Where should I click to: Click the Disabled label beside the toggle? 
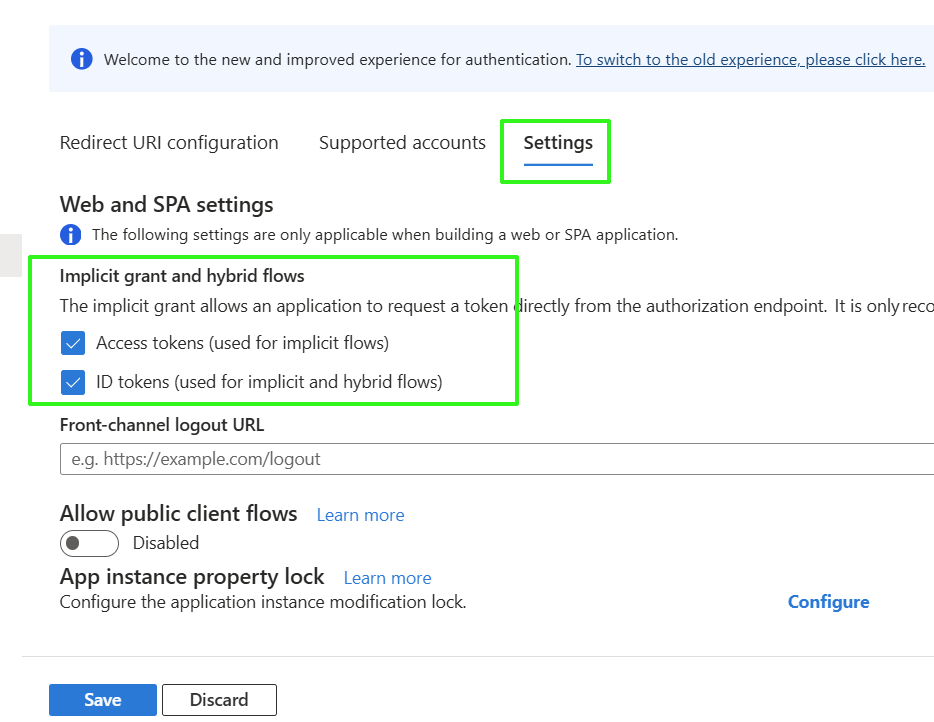click(x=166, y=543)
